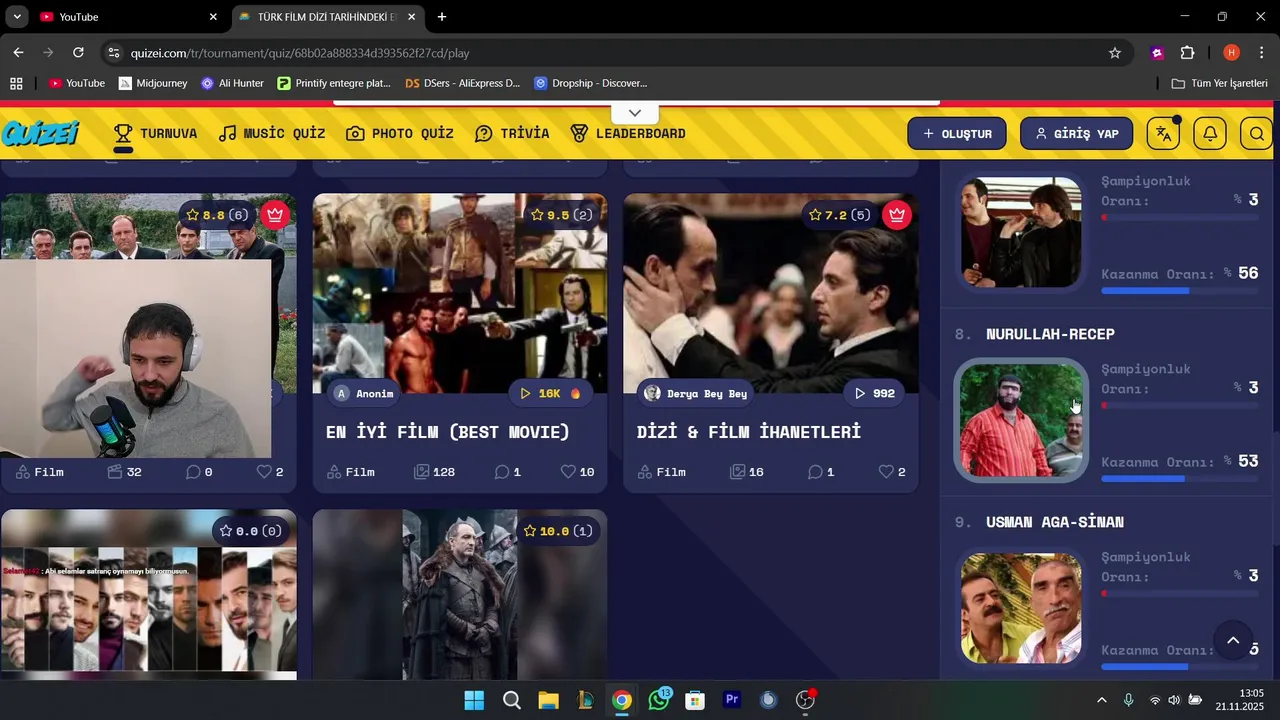The height and width of the screenshot is (720, 1280).
Task: Open the Chrome apps grid icon
Action: [x=16, y=83]
